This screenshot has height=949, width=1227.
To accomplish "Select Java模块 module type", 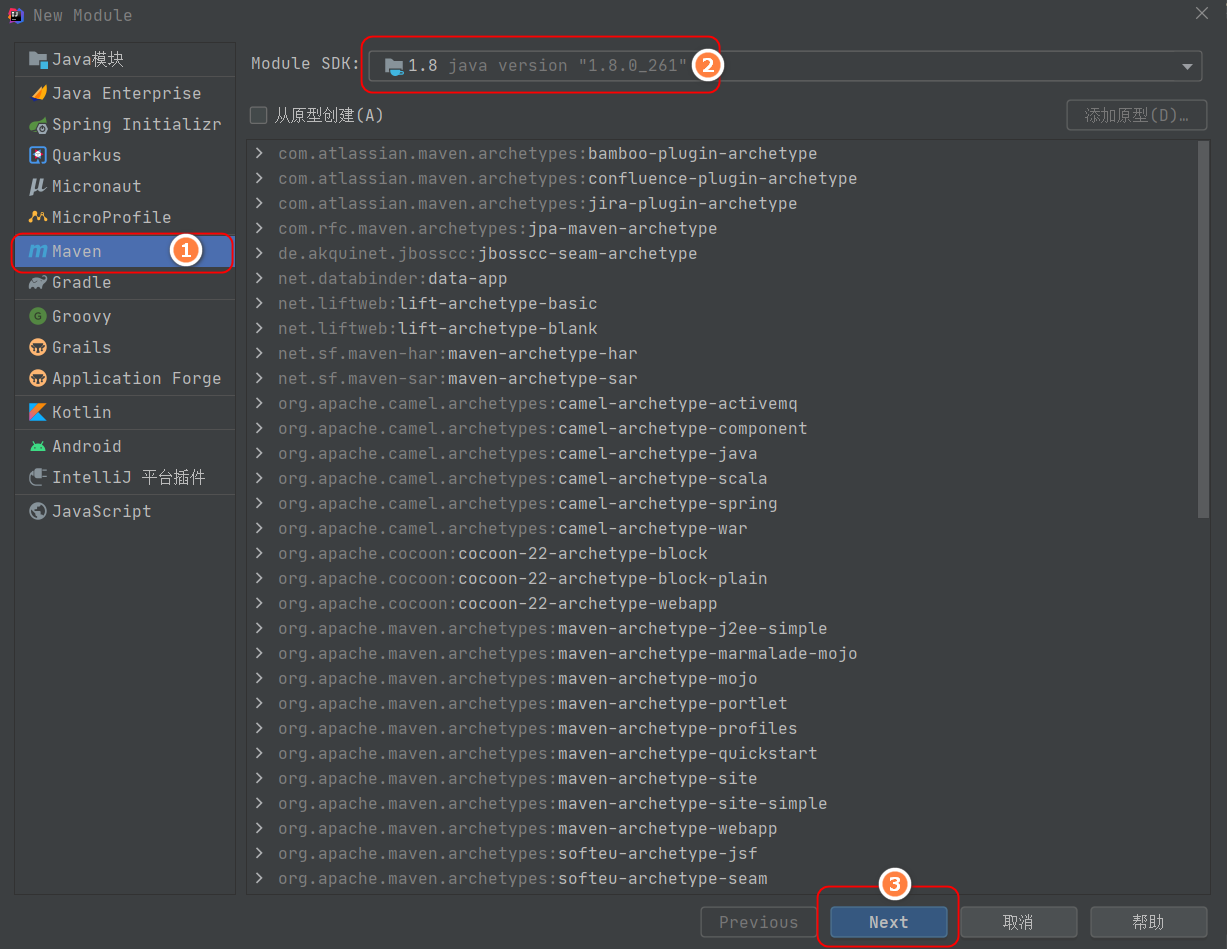I will coord(124,59).
